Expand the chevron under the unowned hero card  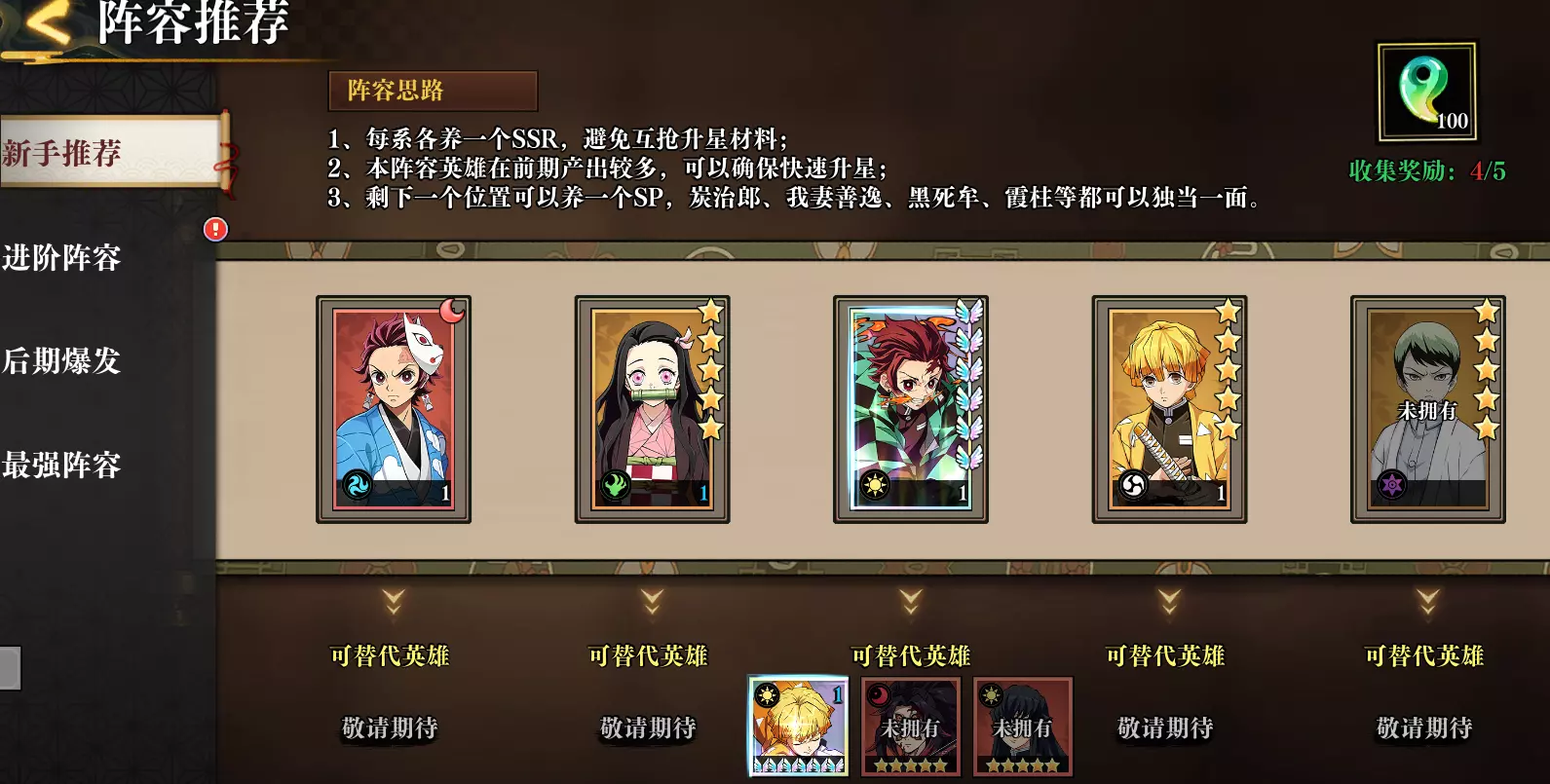point(1427,601)
